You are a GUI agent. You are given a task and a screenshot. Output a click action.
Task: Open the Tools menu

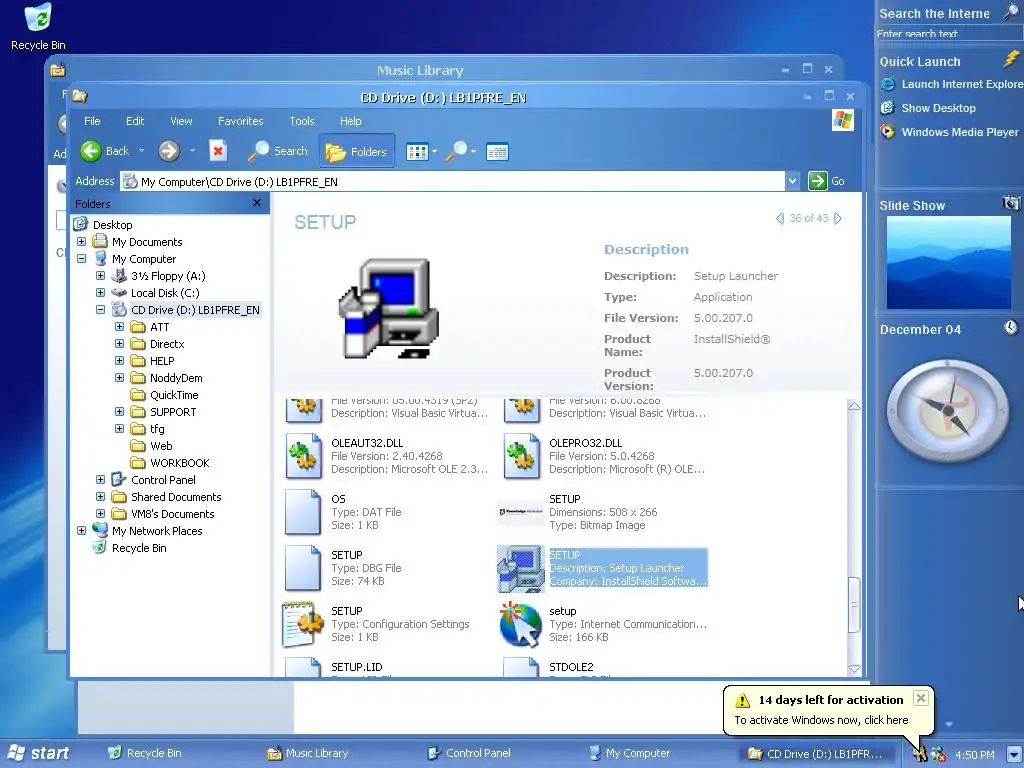click(302, 121)
